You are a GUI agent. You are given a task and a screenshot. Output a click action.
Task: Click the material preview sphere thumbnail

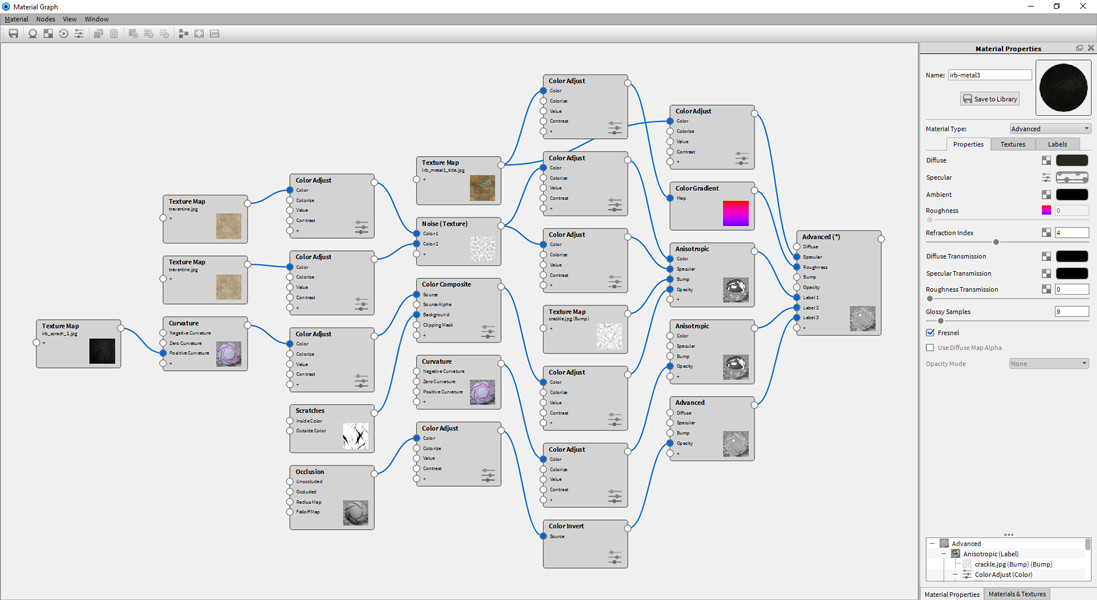click(x=1063, y=88)
